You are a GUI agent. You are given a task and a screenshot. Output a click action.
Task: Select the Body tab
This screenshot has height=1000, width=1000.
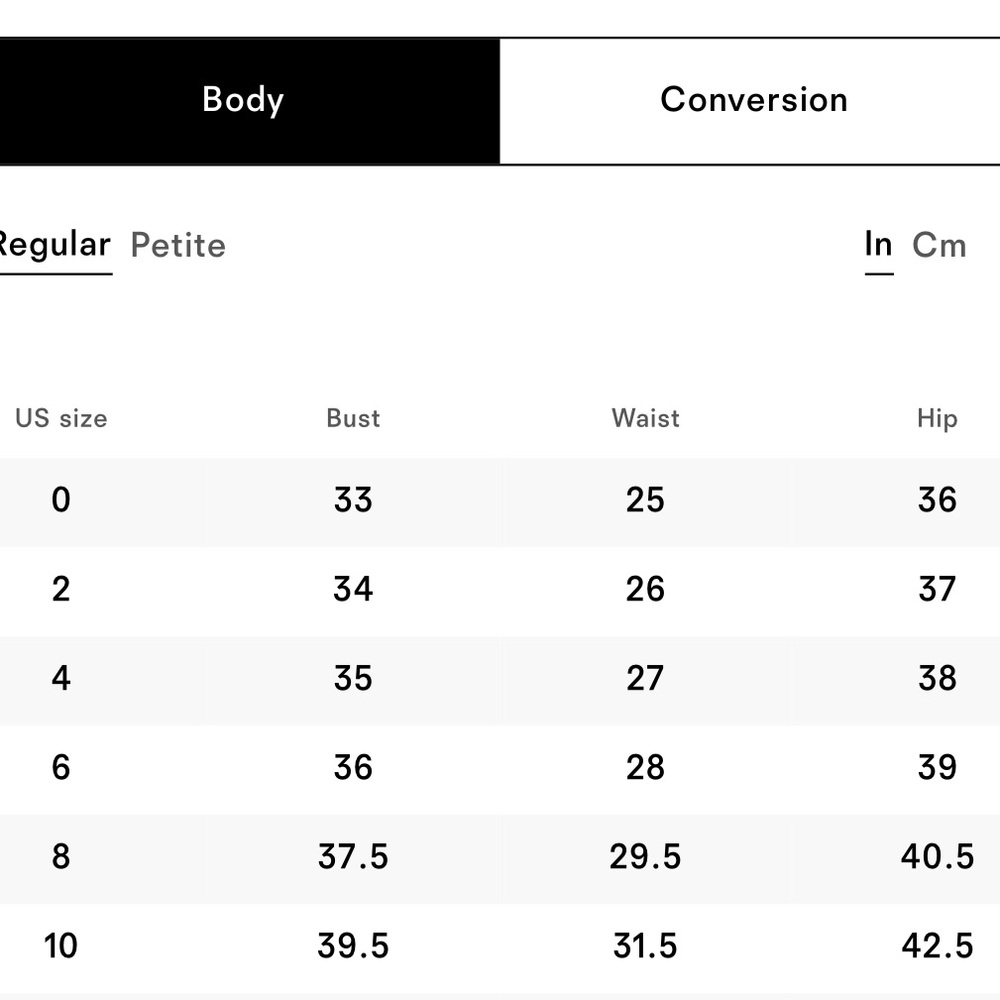(249, 101)
